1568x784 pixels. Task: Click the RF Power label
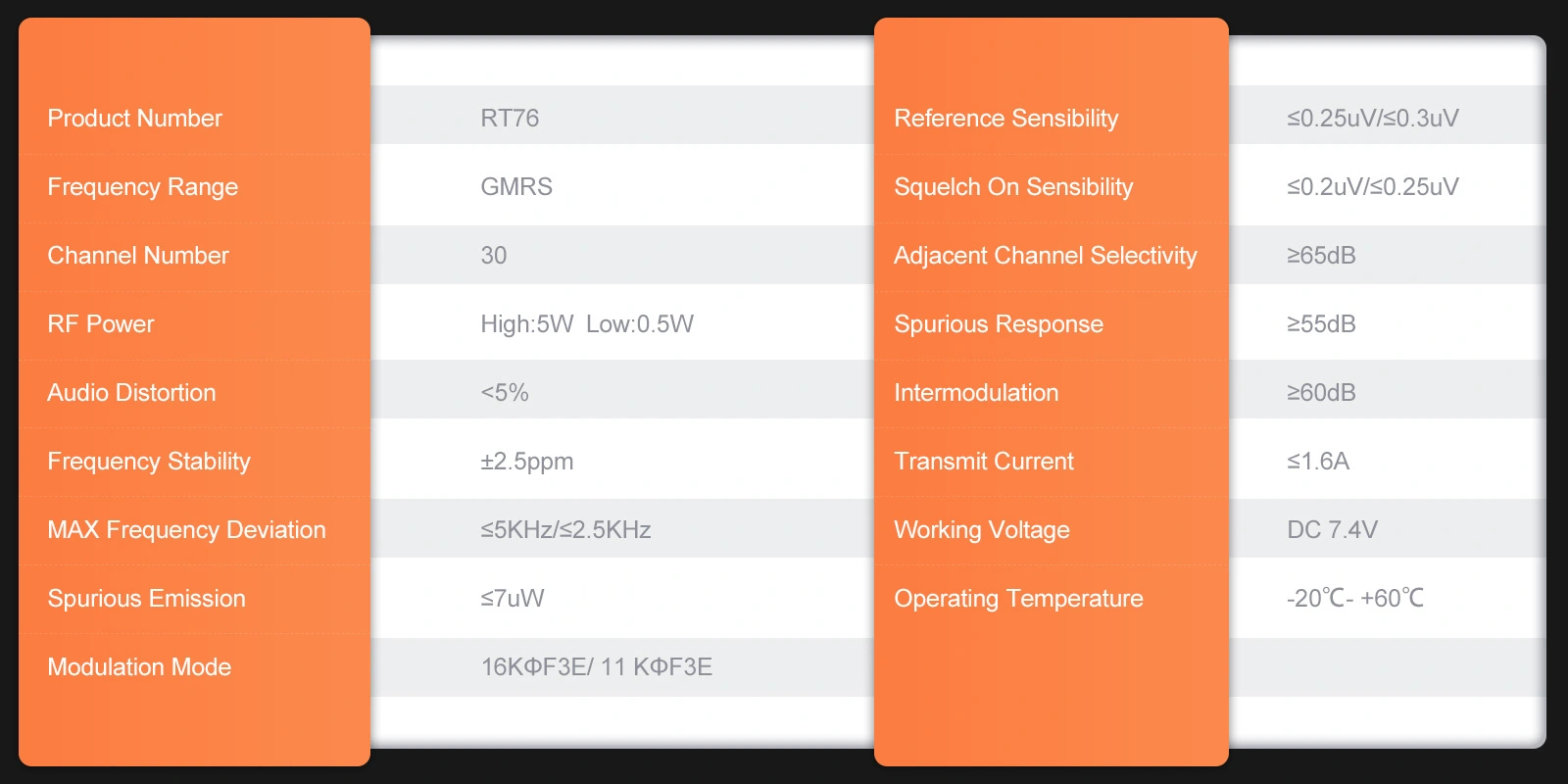click(101, 324)
